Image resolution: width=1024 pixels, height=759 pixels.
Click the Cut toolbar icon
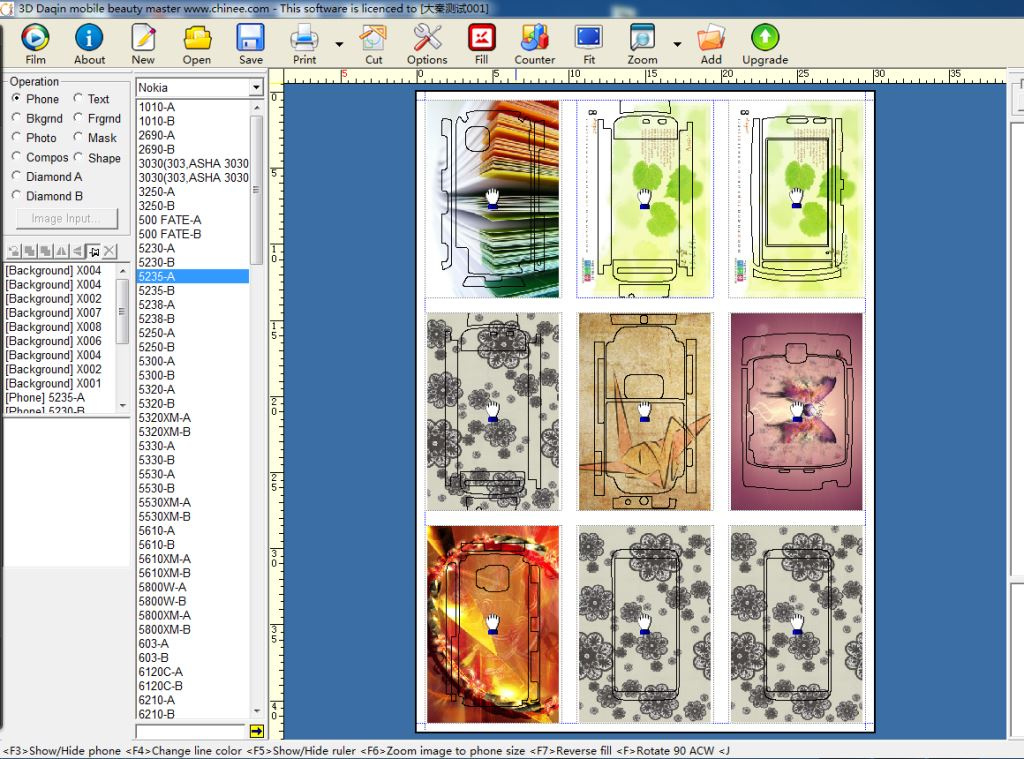point(374,44)
